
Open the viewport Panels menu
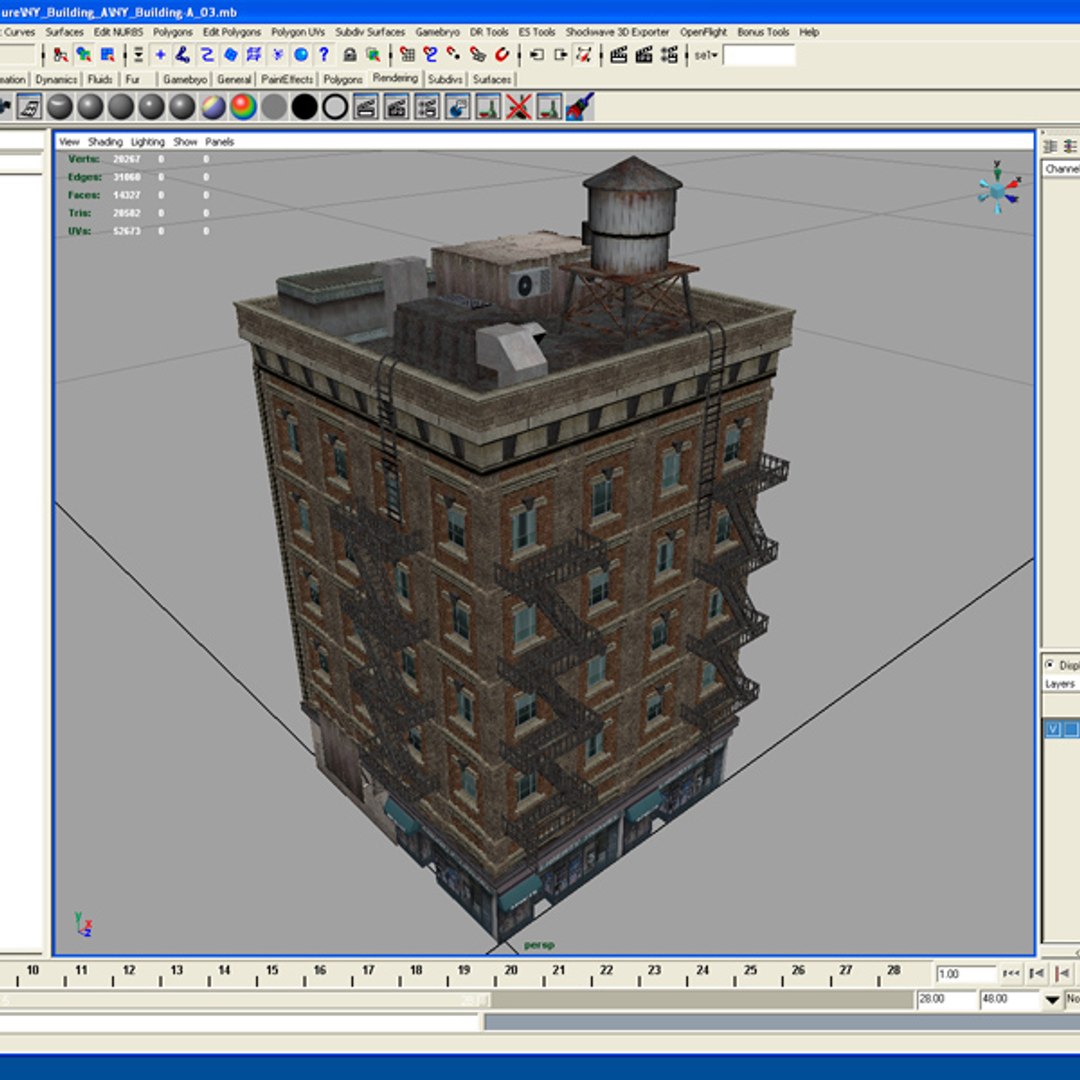[x=220, y=142]
